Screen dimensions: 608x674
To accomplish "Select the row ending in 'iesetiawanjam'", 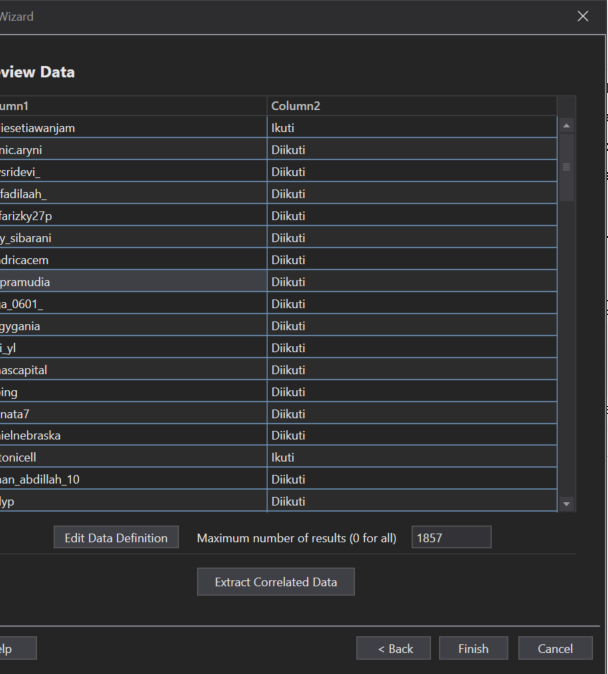I will 279,128.
